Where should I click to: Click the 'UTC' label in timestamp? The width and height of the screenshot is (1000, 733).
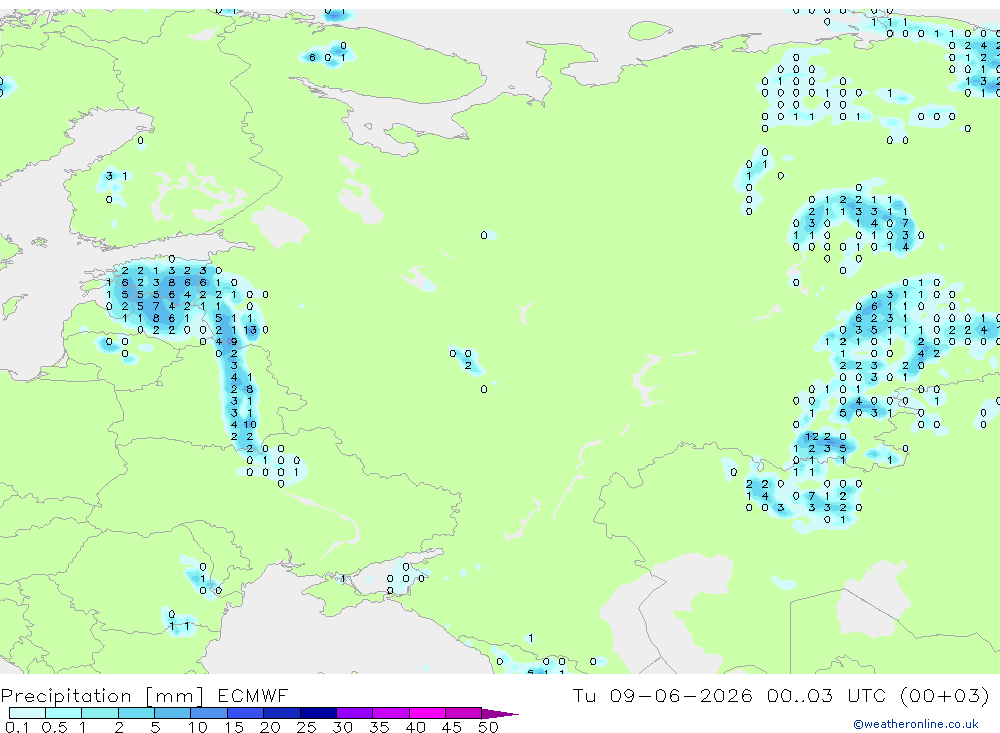[x=868, y=695]
